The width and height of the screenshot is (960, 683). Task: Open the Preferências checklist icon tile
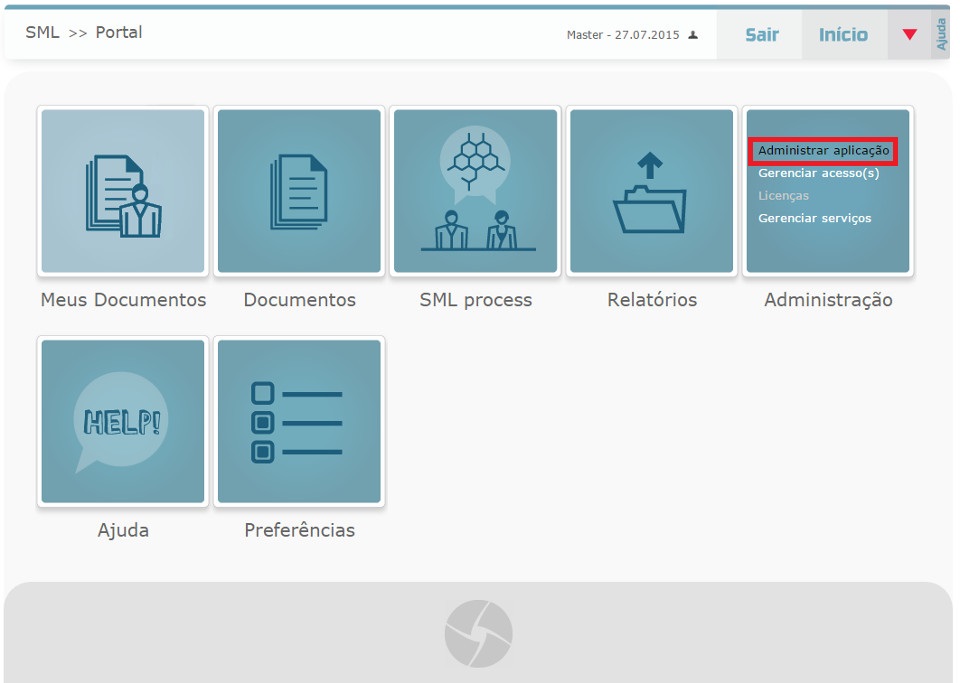tap(299, 421)
